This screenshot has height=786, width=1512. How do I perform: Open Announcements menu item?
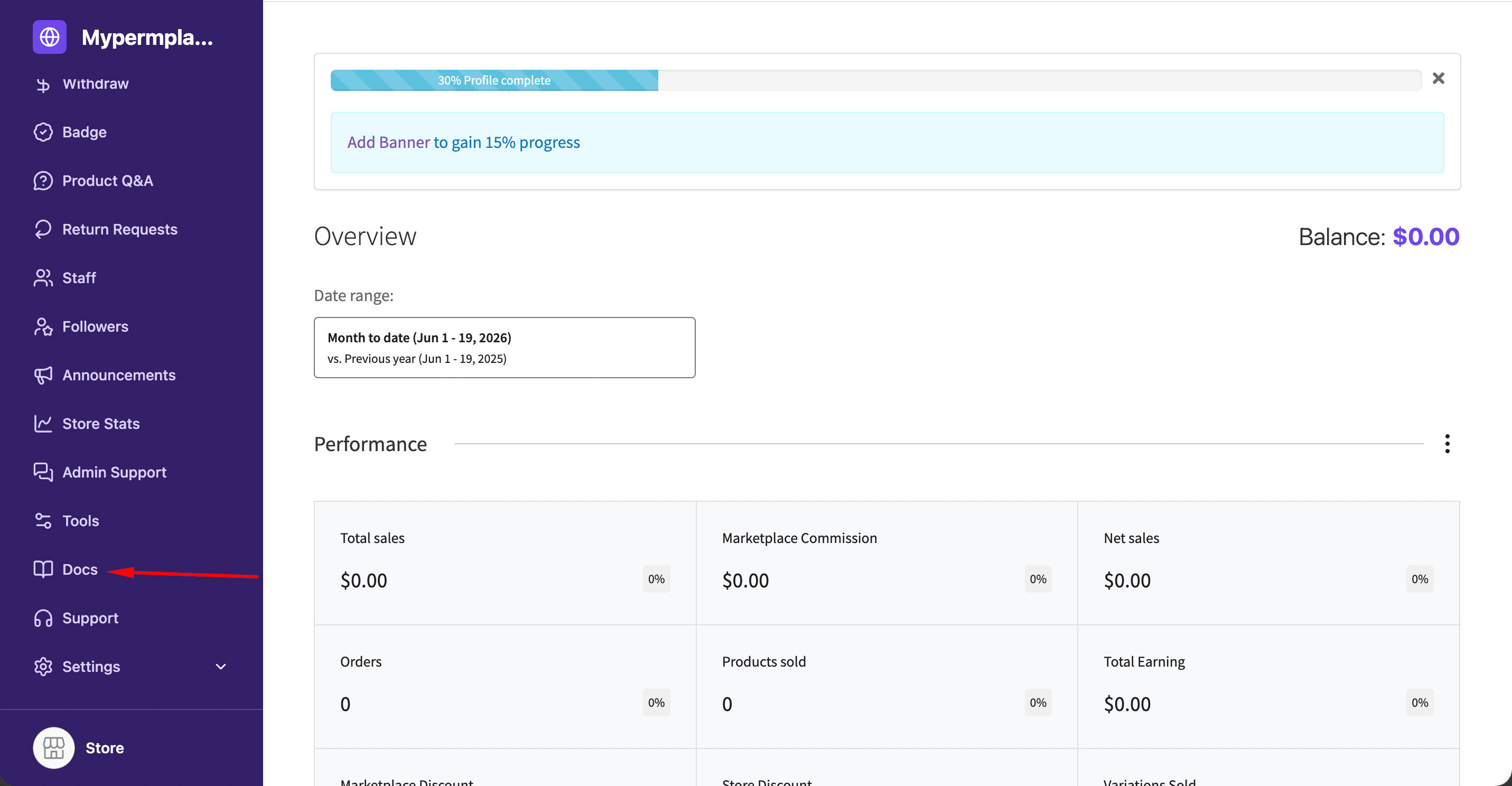click(x=118, y=375)
